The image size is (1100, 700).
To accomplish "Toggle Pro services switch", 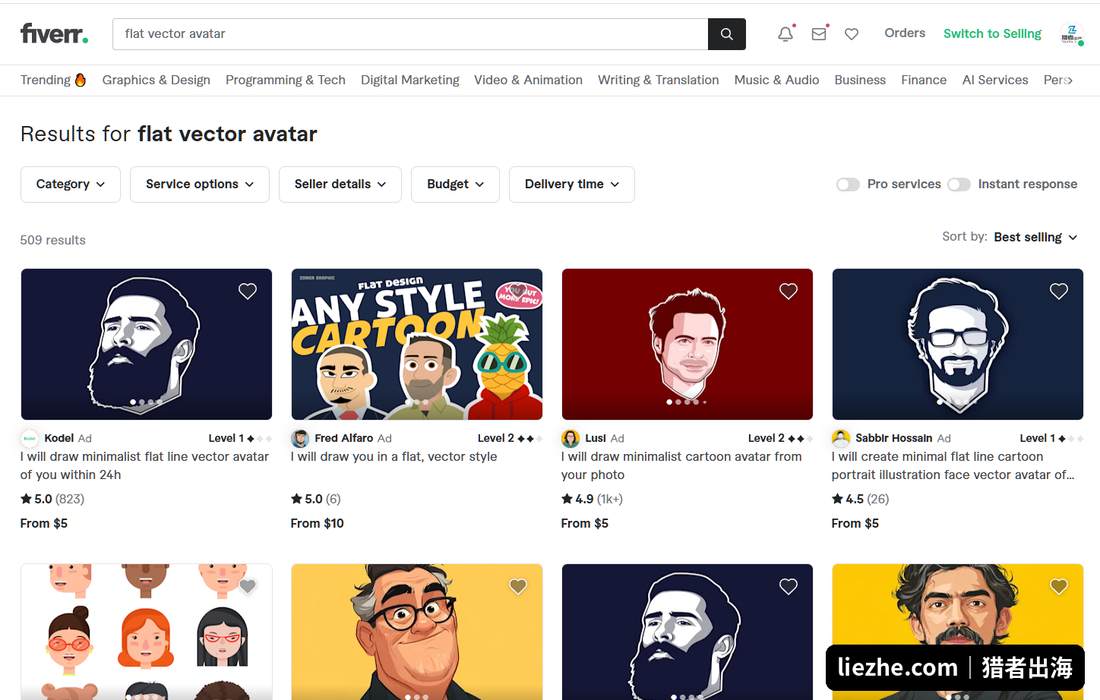I will pyautogui.click(x=847, y=184).
